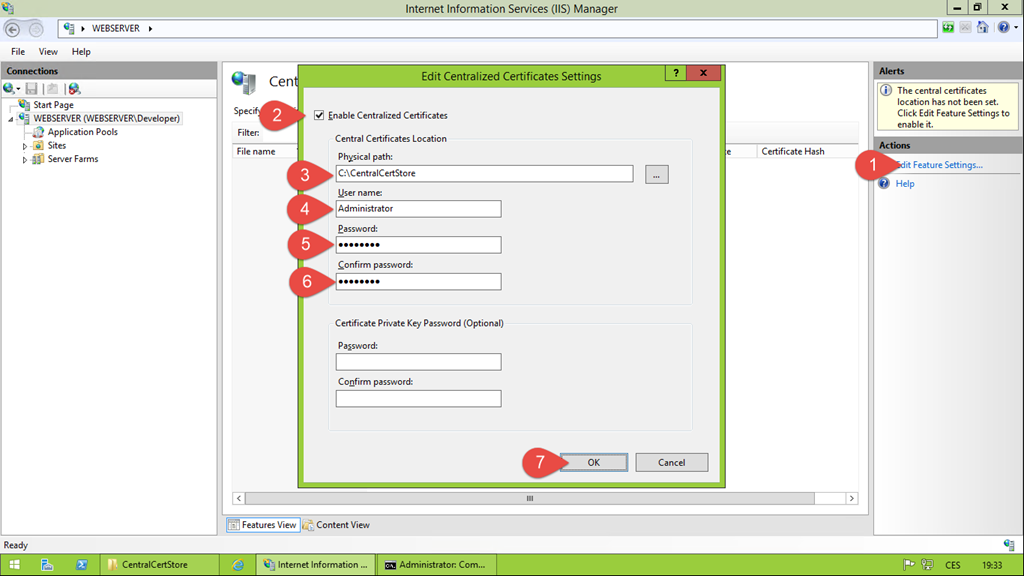1024x576 pixels.
Task: Select Application Pools in the tree
Action: (82, 132)
